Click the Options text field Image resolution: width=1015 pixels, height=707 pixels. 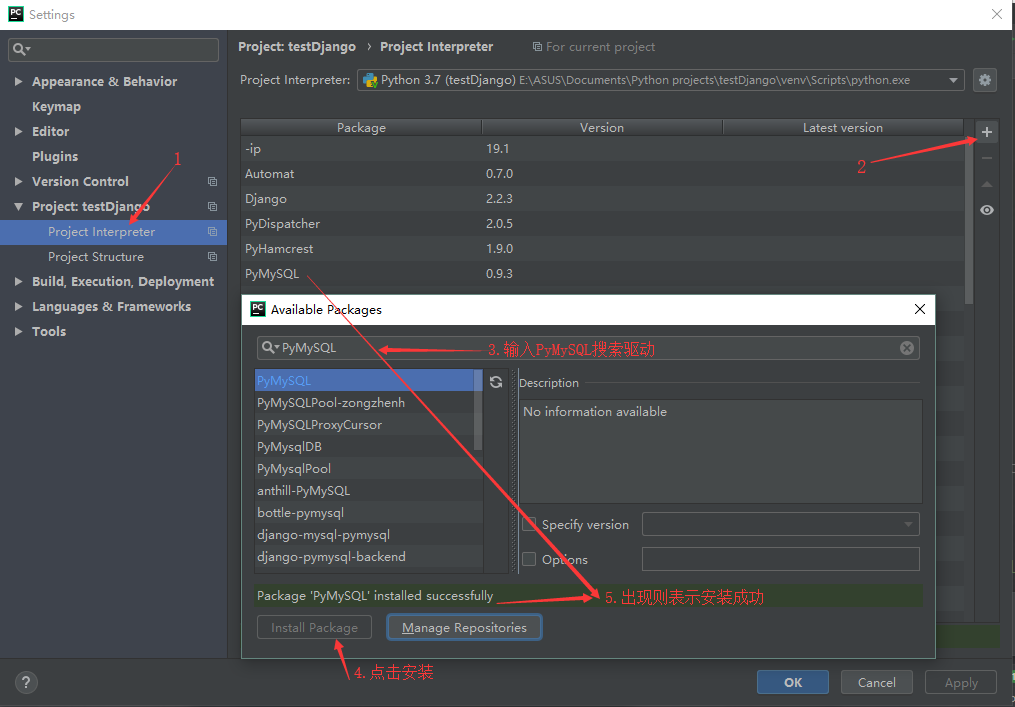pyautogui.click(x=780, y=559)
